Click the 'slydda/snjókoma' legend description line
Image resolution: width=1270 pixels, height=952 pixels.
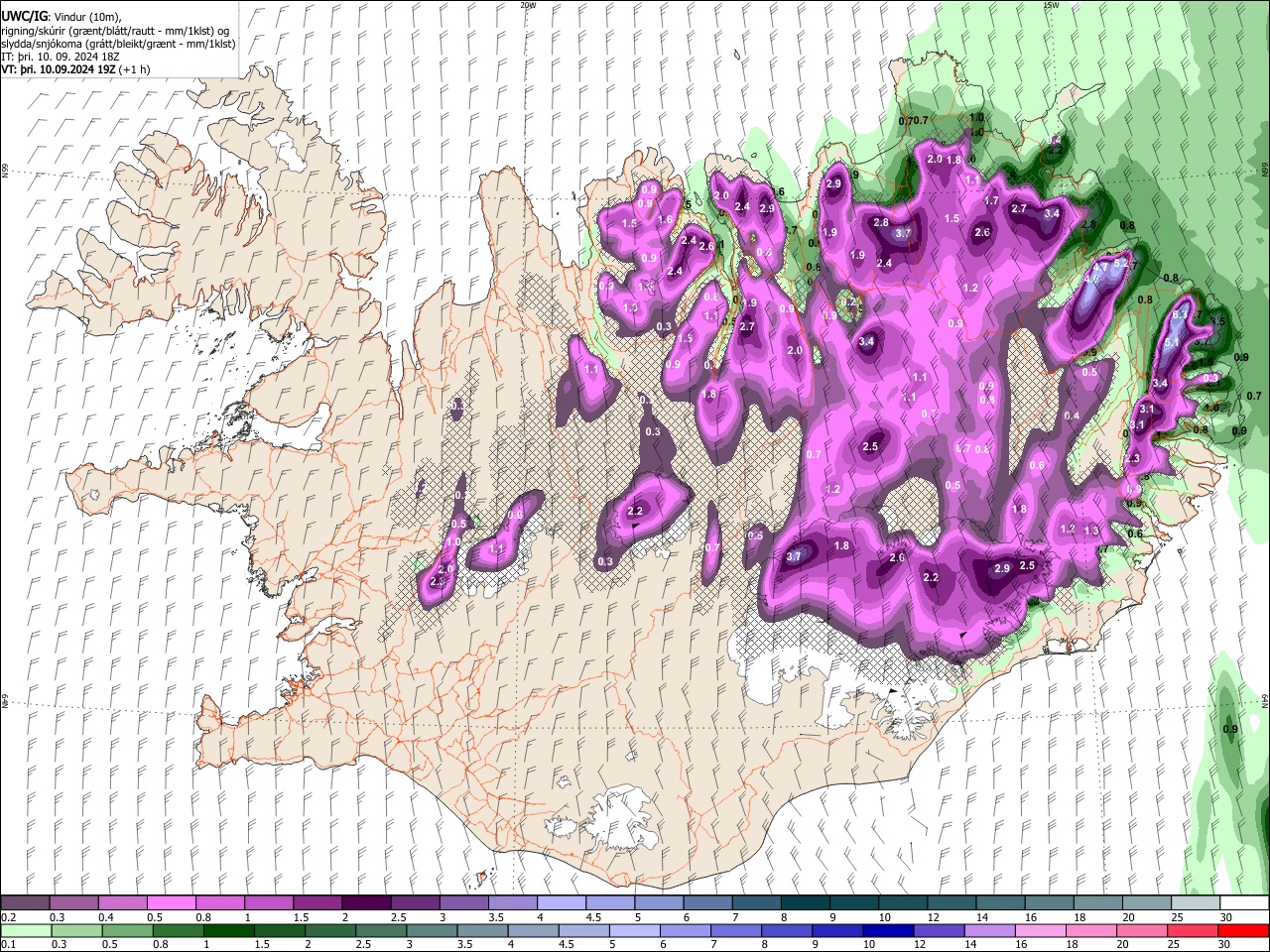point(118,44)
